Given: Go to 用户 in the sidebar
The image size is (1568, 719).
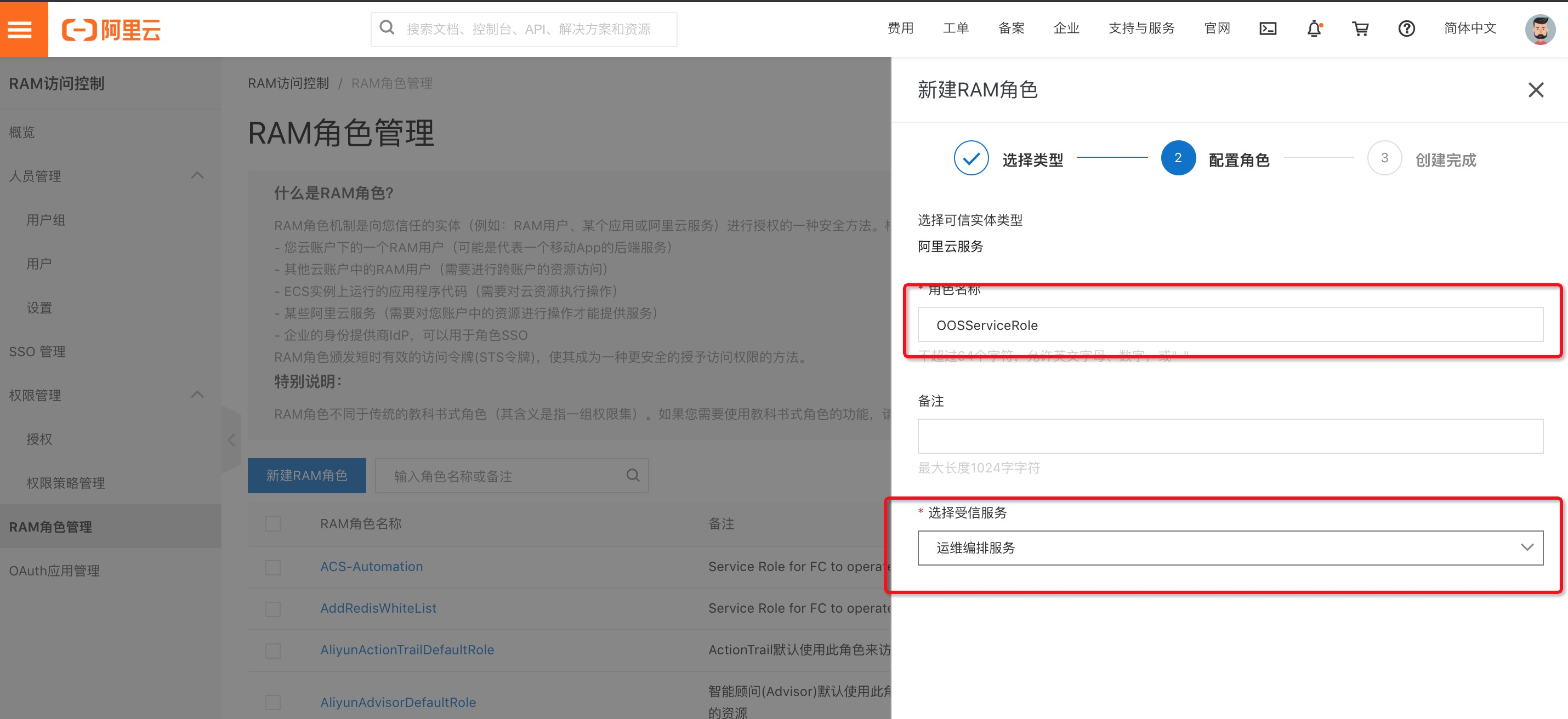Looking at the screenshot, I should [39, 264].
